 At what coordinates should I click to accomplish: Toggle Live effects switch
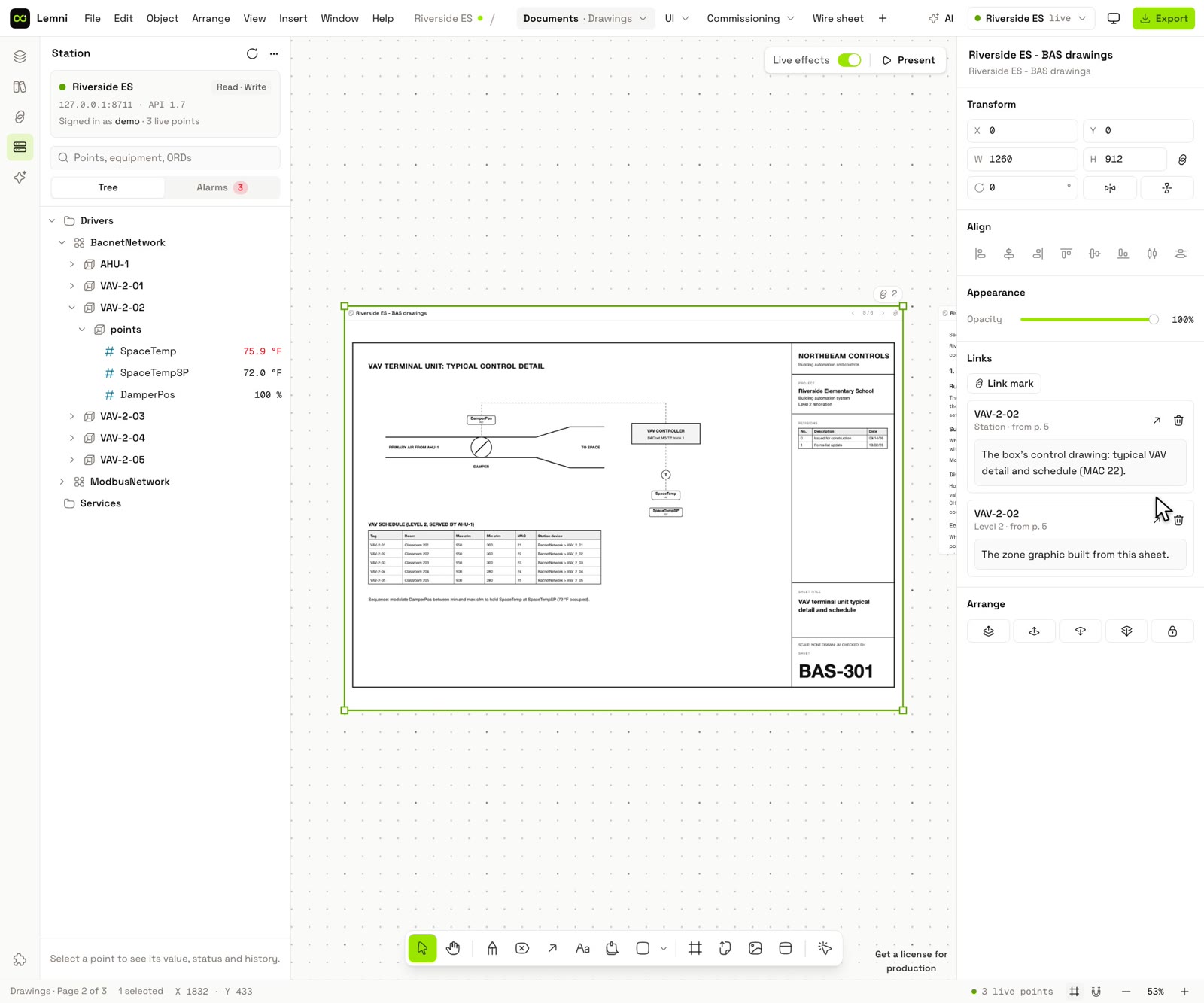click(850, 60)
